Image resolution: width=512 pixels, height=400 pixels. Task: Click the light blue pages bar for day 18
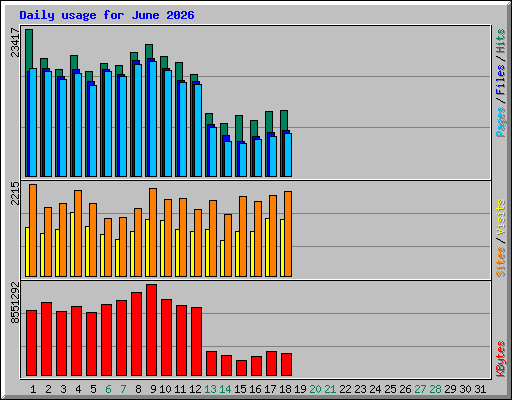[288, 155]
